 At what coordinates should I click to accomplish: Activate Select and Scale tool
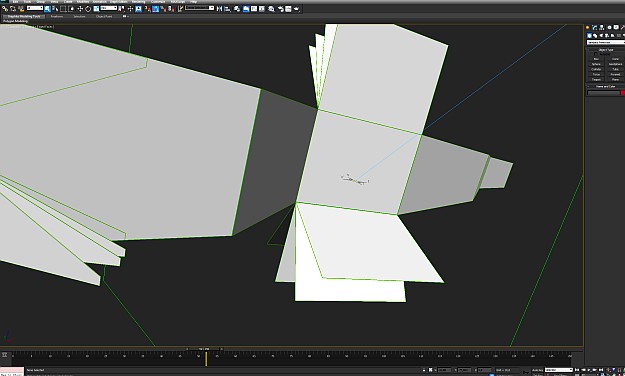click(96, 9)
